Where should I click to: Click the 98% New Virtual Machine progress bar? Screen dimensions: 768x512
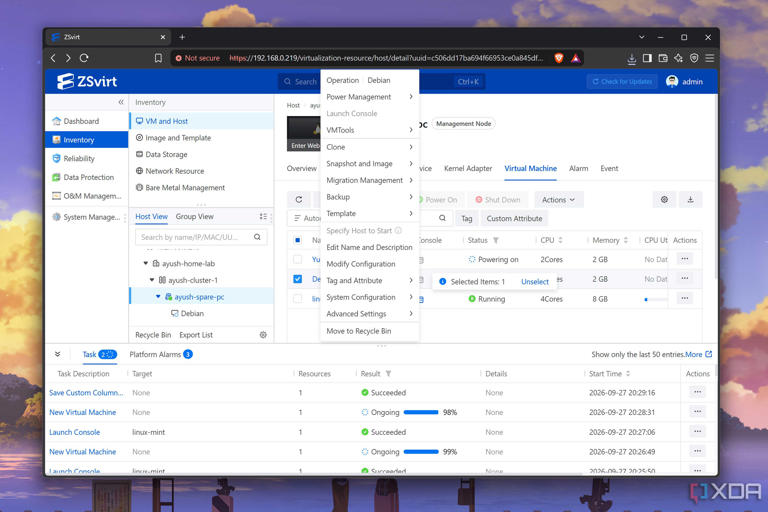click(x=421, y=412)
